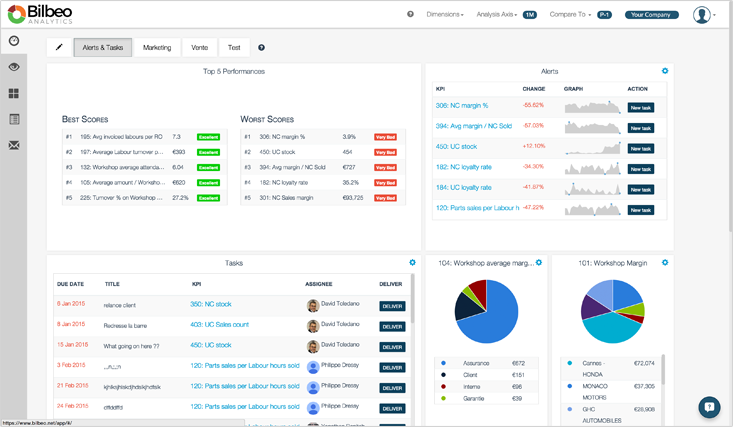
Task: Open the grid tiles view in sidebar
Action: (x=14, y=93)
